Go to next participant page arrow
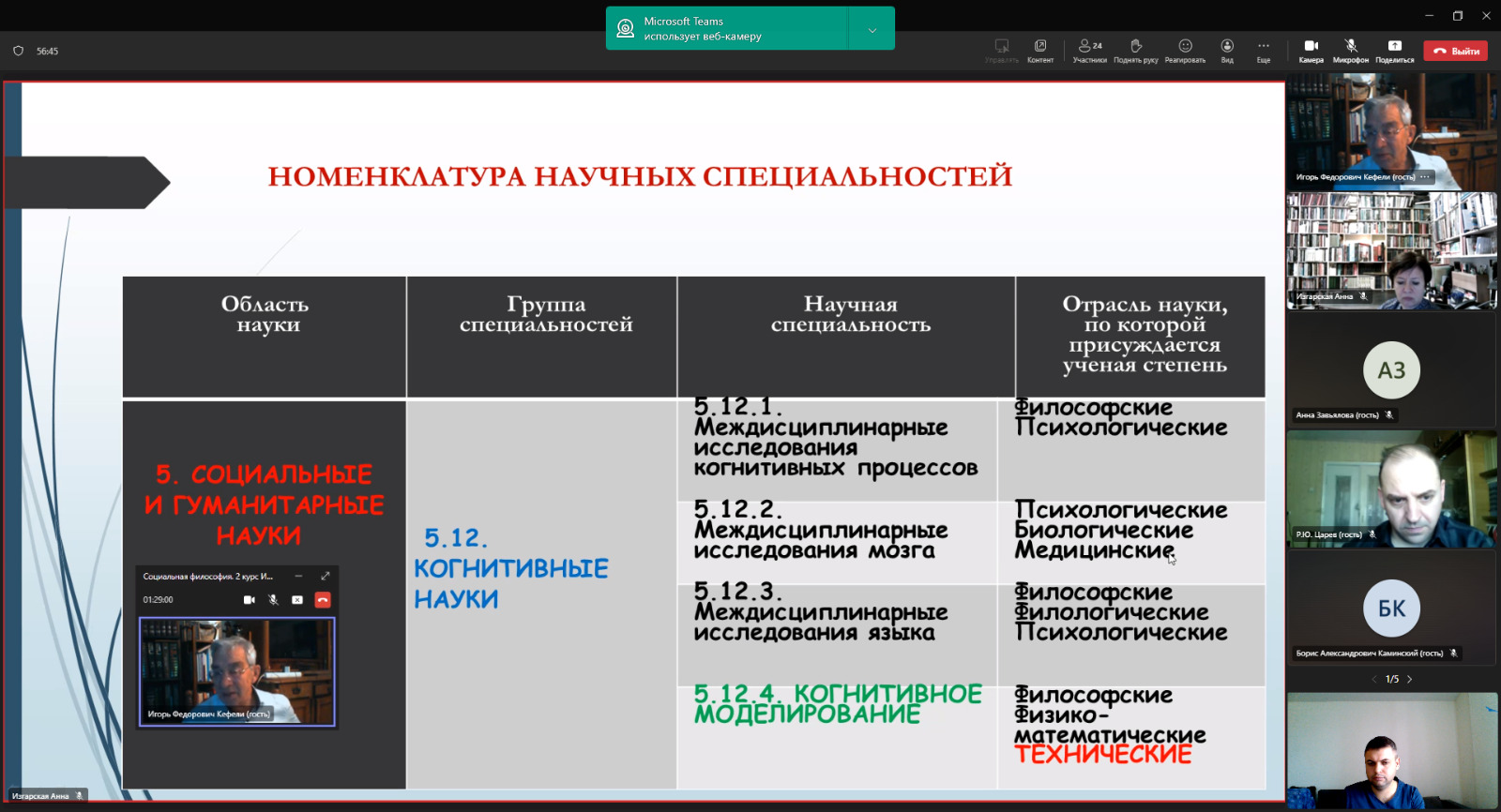This screenshot has width=1501, height=812. coord(1409,679)
